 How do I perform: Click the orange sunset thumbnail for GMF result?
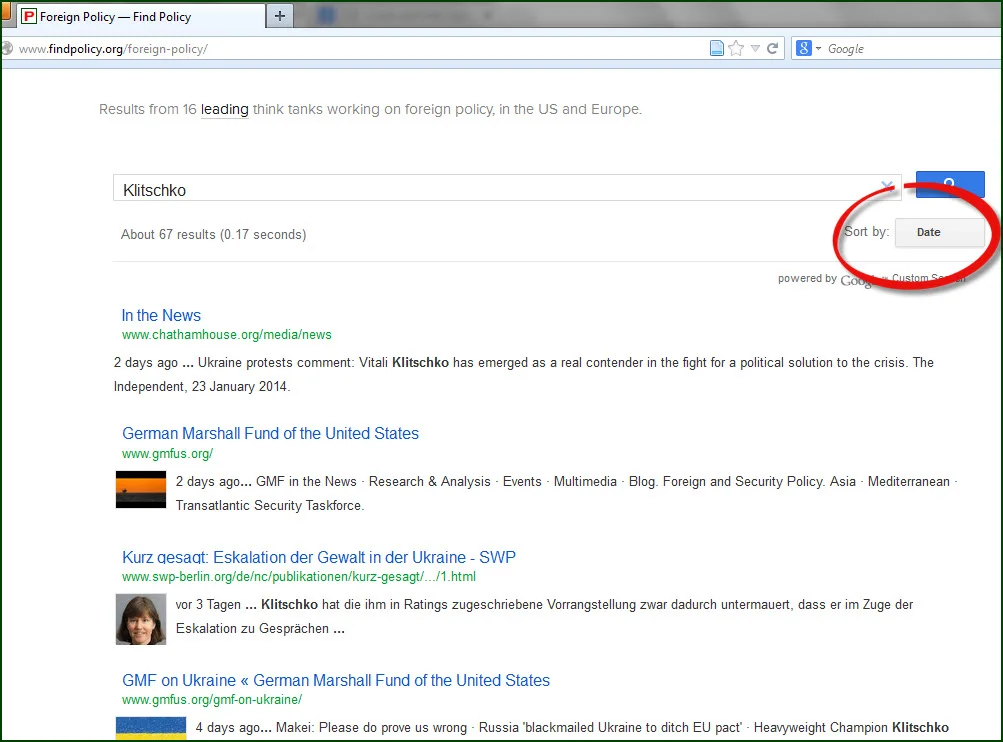141,489
